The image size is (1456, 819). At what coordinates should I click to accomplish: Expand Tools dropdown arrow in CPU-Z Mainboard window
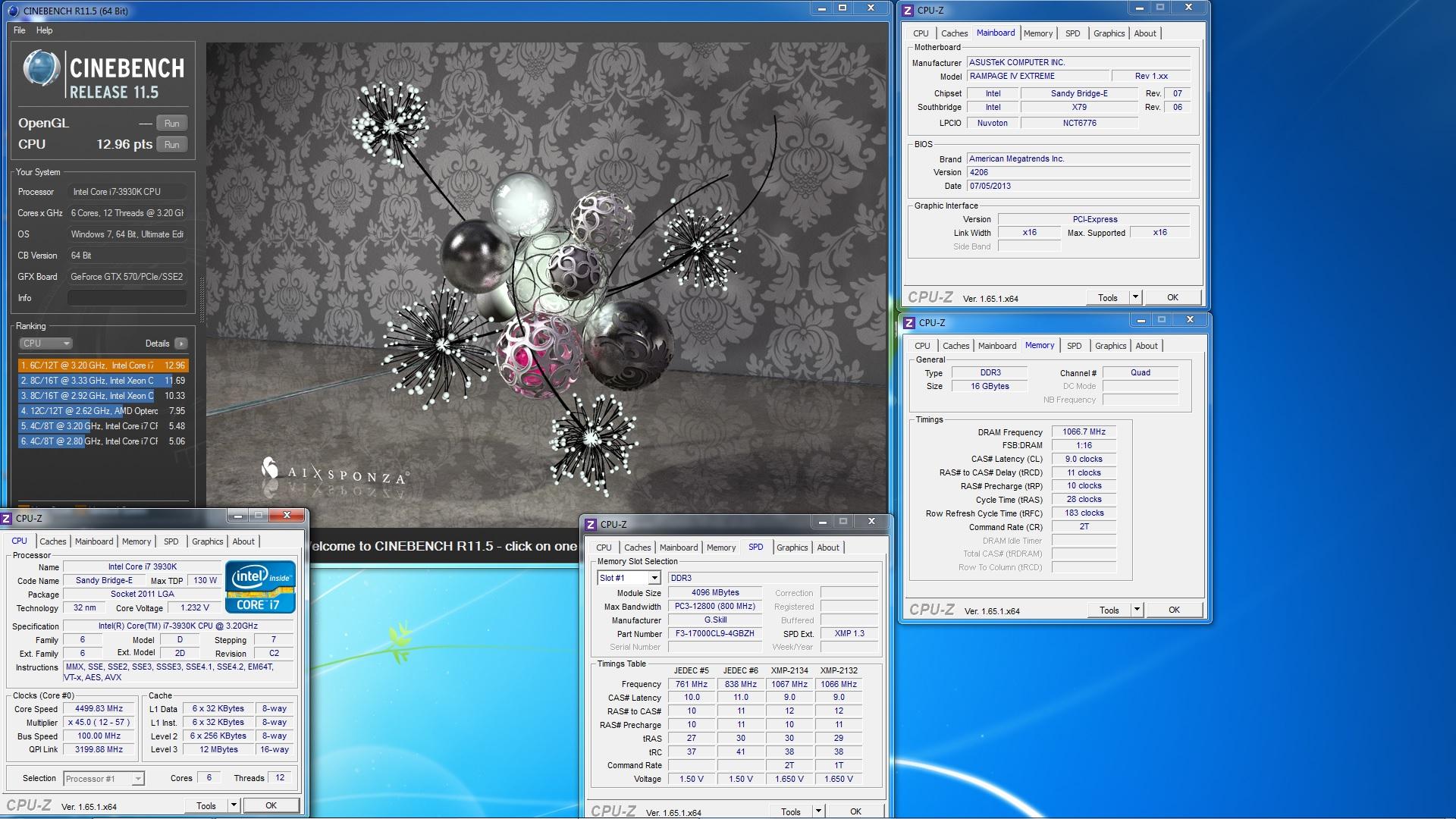pyautogui.click(x=1135, y=298)
